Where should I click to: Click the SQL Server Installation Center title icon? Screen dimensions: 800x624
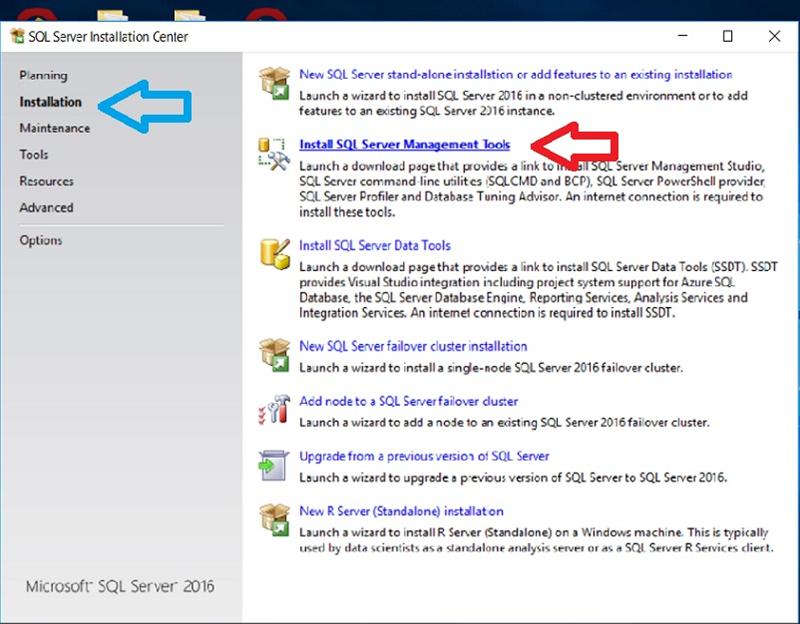click(x=17, y=37)
